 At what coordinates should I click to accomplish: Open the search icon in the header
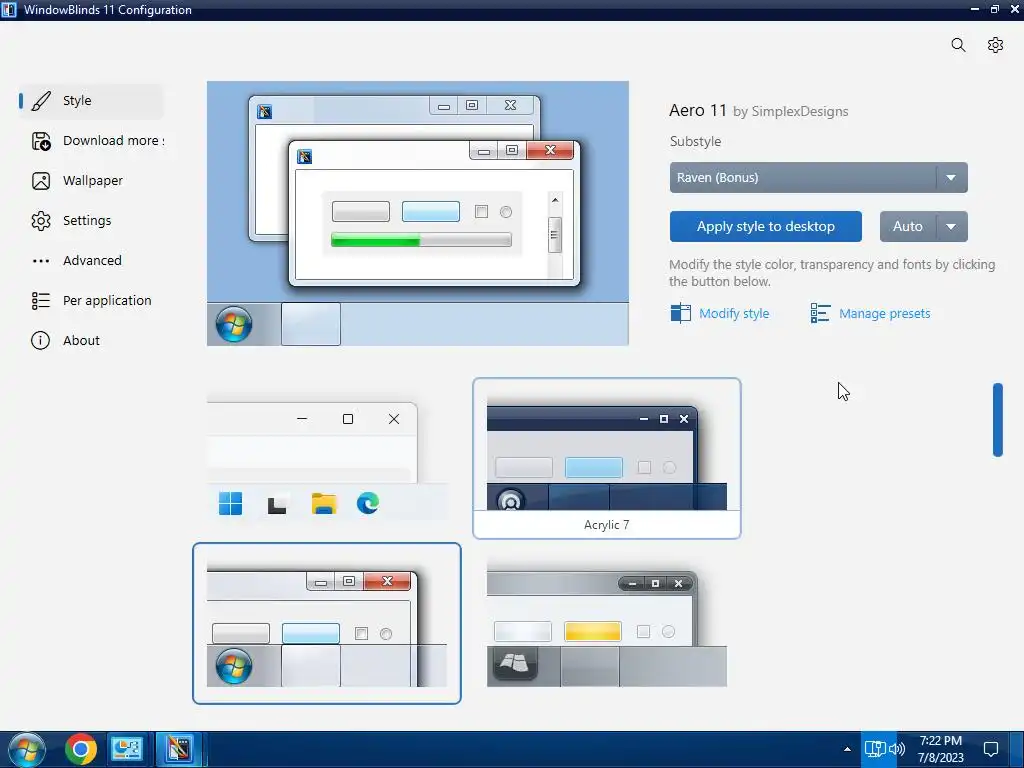958,45
